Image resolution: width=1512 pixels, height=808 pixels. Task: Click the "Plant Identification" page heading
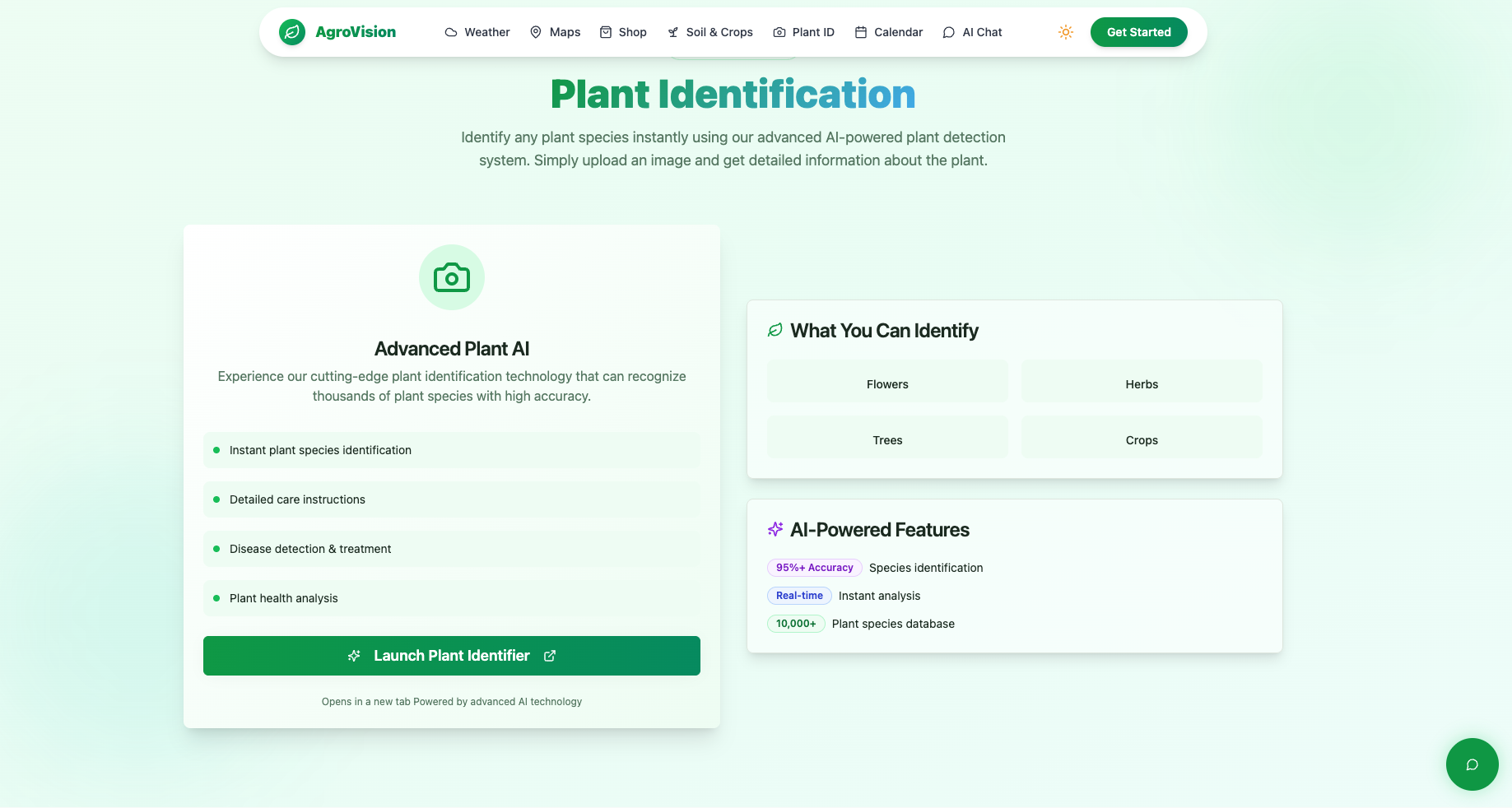[x=733, y=94]
